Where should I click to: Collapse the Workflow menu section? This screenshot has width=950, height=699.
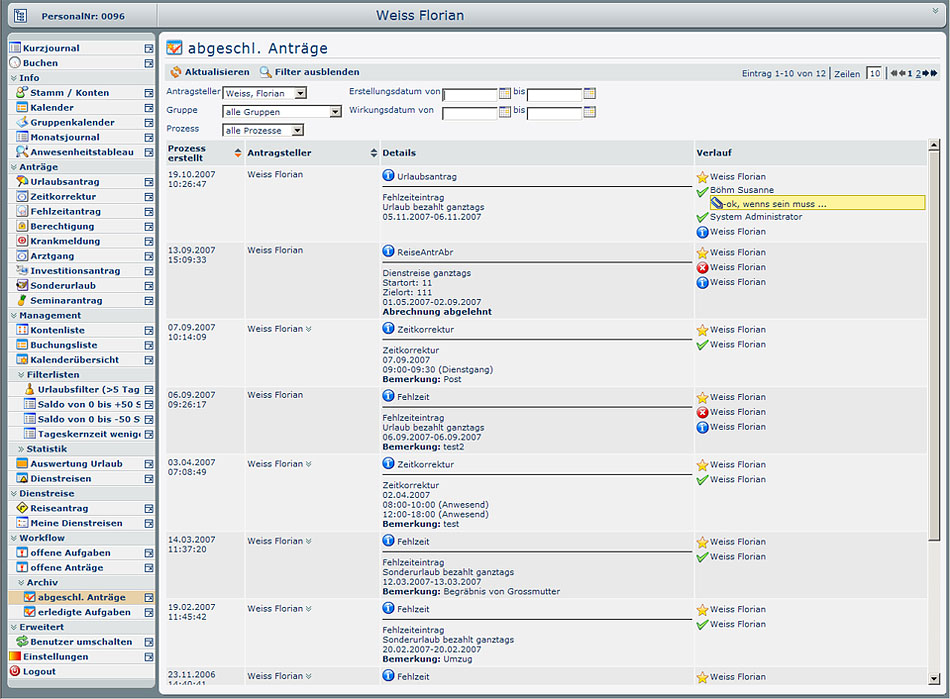pos(13,538)
